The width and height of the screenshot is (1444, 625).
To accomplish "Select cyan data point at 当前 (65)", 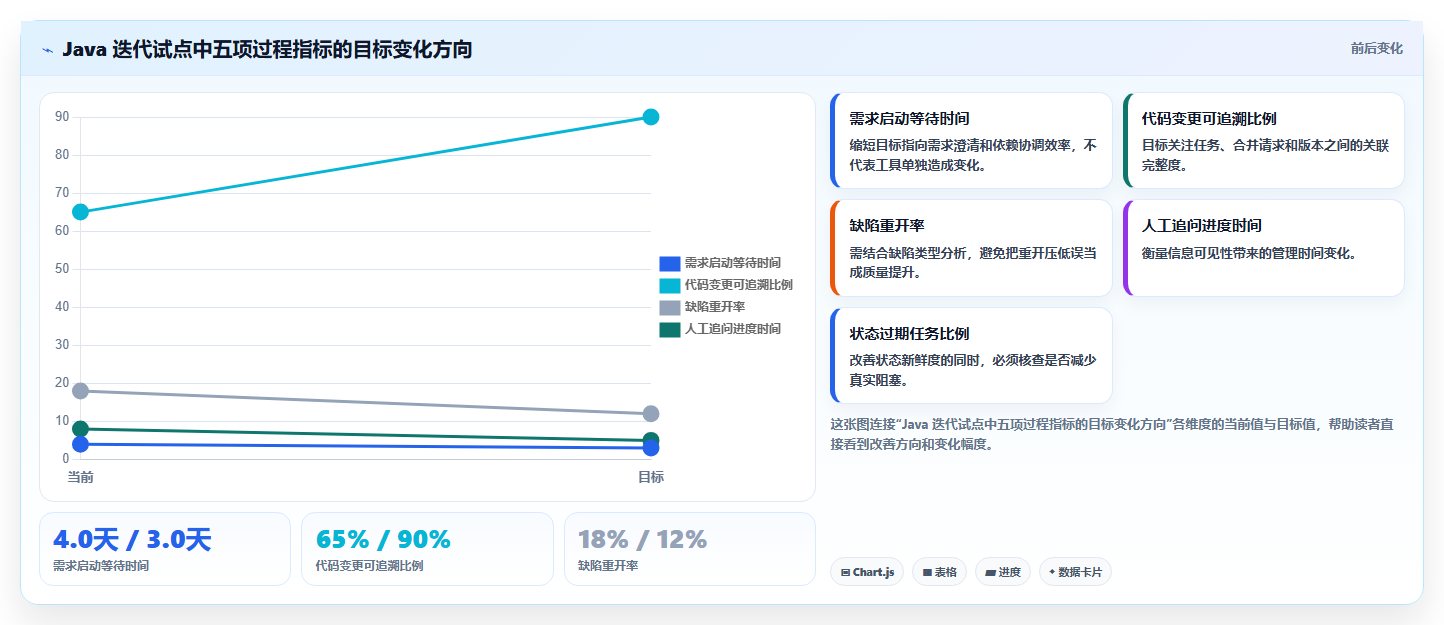I will pos(81,212).
